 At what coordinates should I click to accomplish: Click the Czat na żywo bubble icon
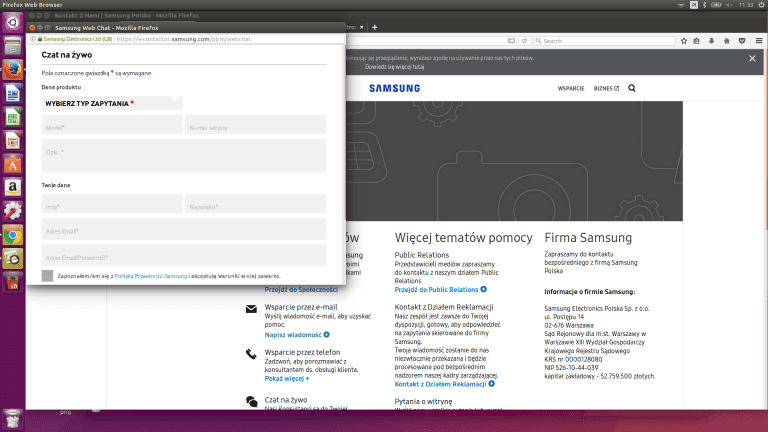coord(252,402)
